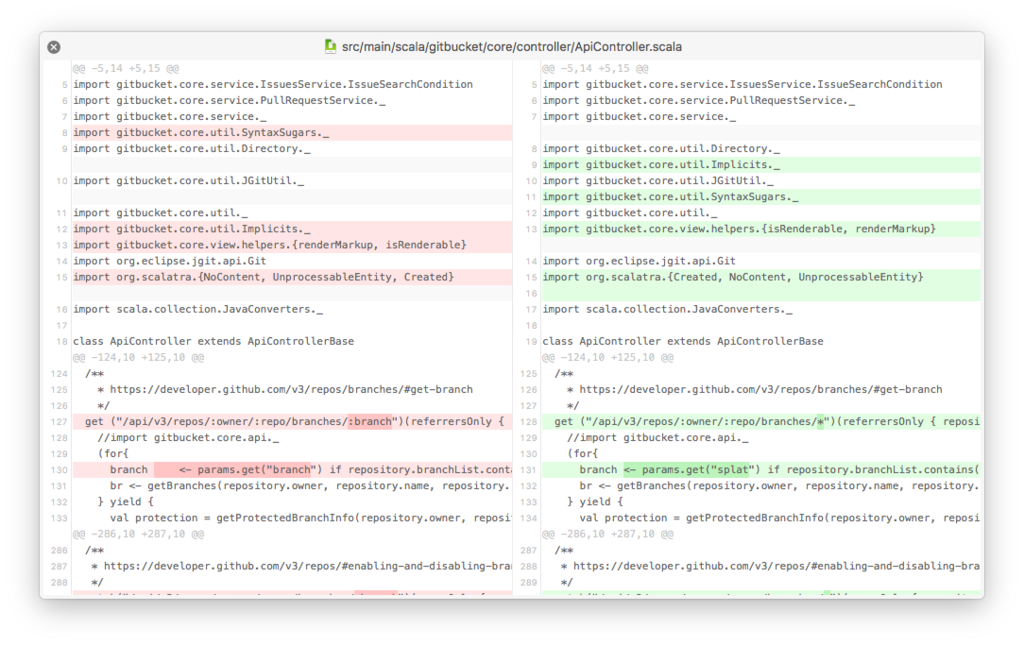The height and width of the screenshot is (646, 1024).
Task: Click left import scala.collection.JavaConverters._ line
Action: pos(198,309)
